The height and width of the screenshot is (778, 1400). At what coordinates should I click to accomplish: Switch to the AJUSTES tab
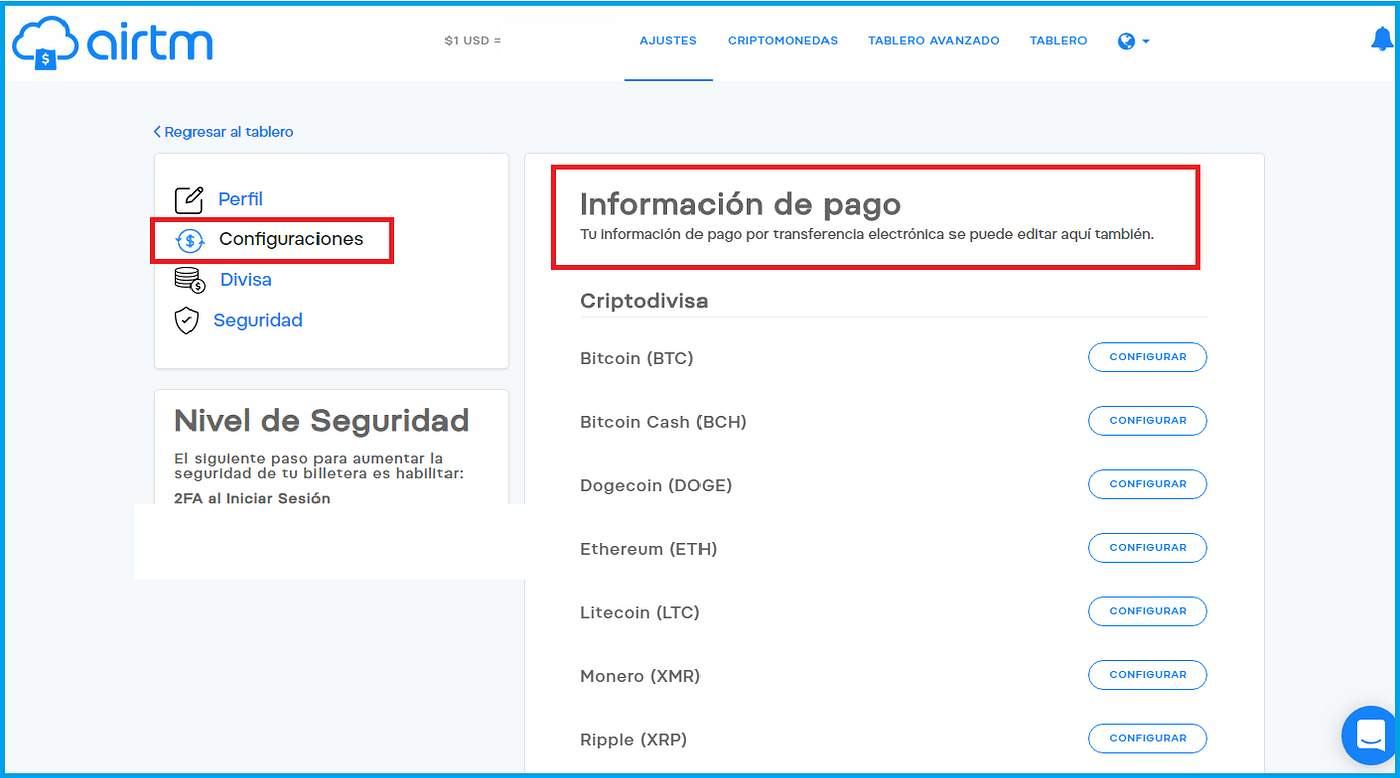(668, 40)
